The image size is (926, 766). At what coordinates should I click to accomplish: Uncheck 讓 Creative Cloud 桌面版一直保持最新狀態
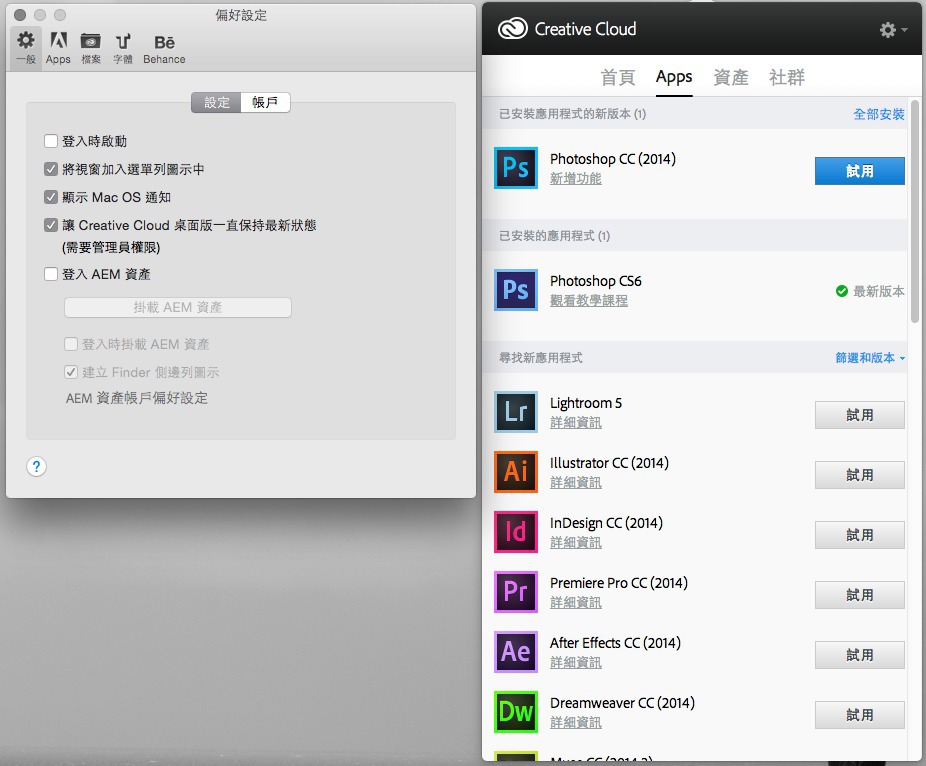[x=51, y=225]
